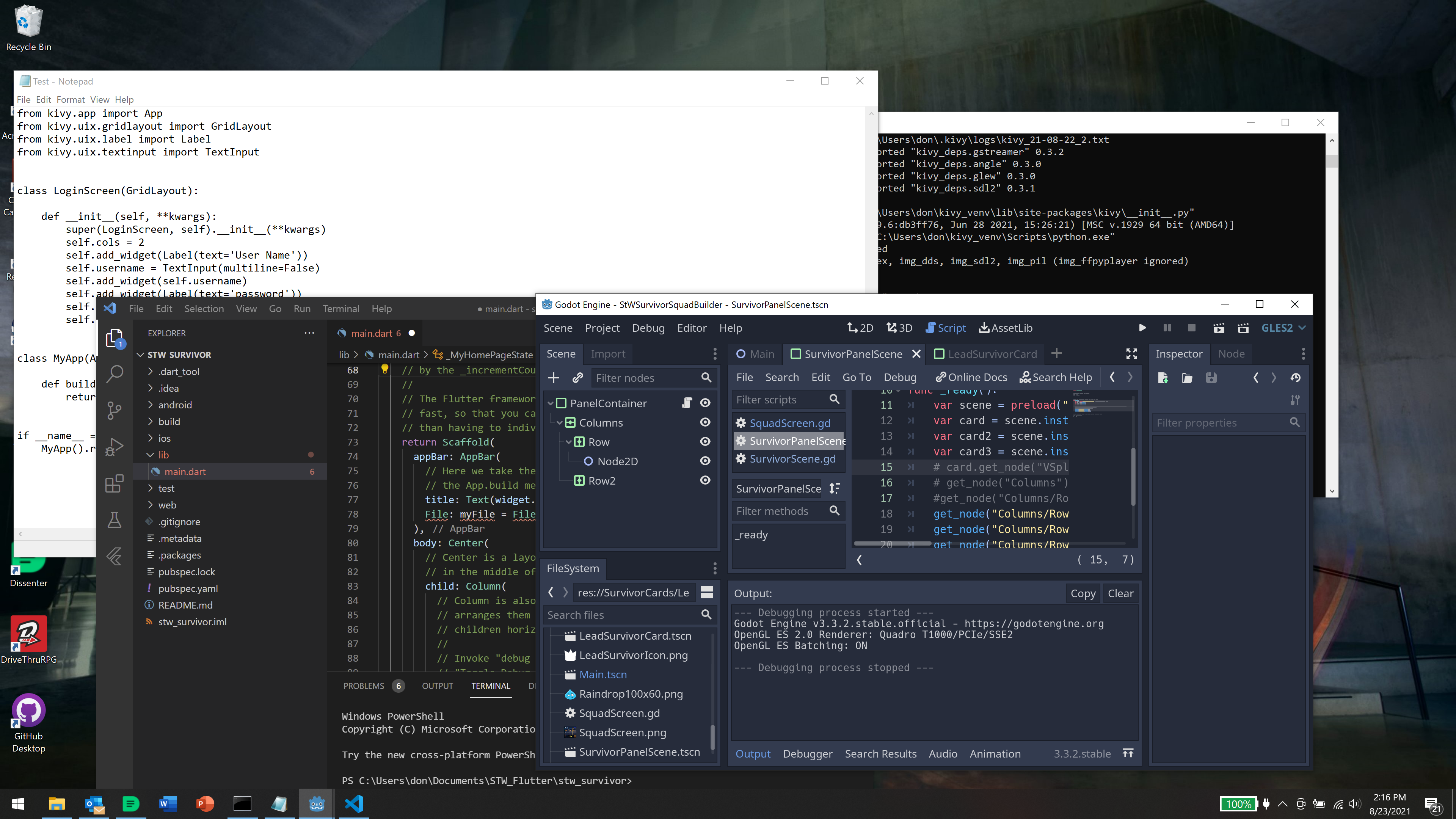Open Godot Debug menu

point(648,328)
